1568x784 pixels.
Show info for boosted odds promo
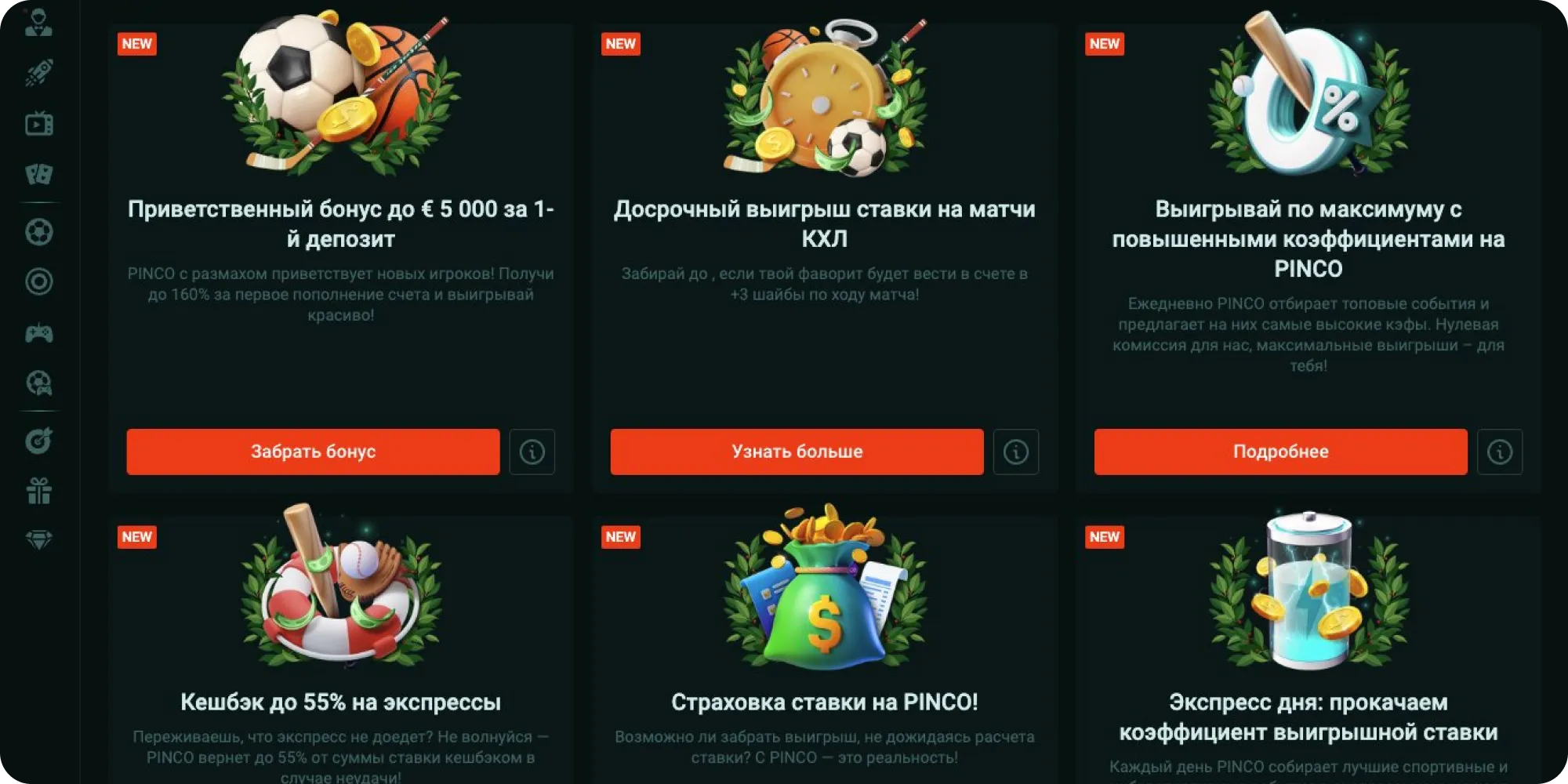click(1500, 452)
